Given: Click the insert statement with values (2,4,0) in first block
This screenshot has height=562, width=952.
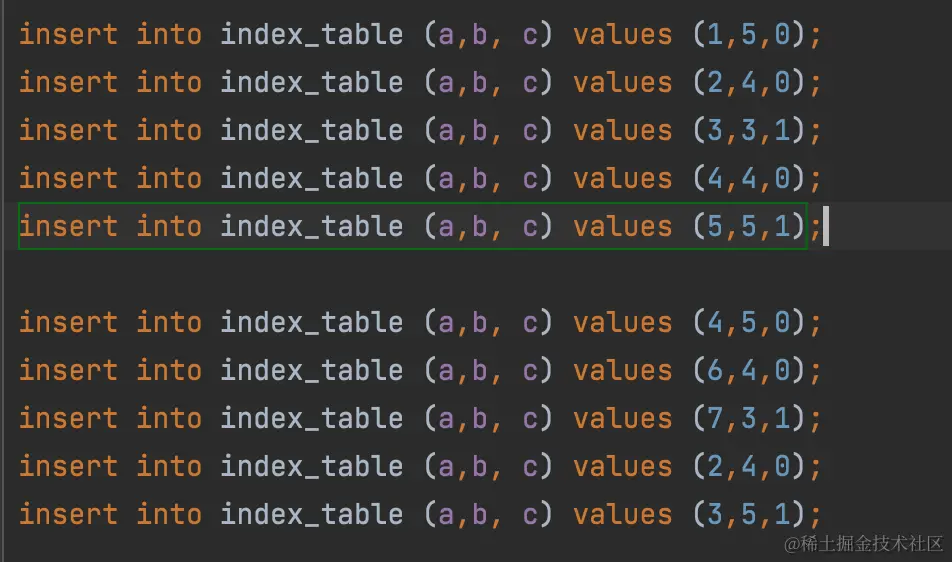Looking at the screenshot, I should point(420,83).
